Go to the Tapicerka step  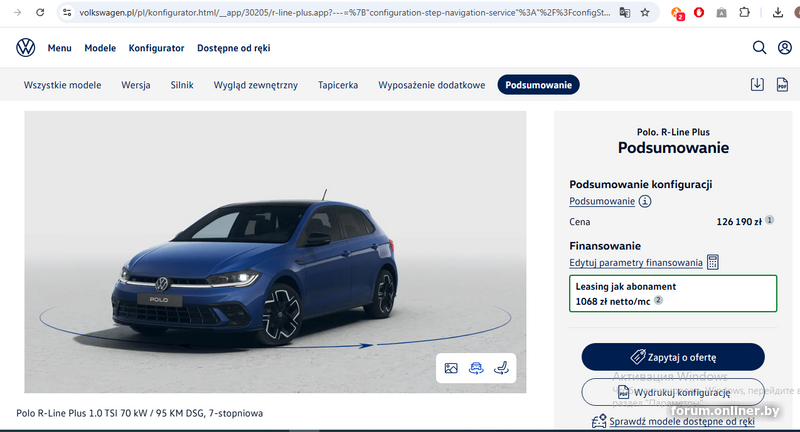point(338,85)
